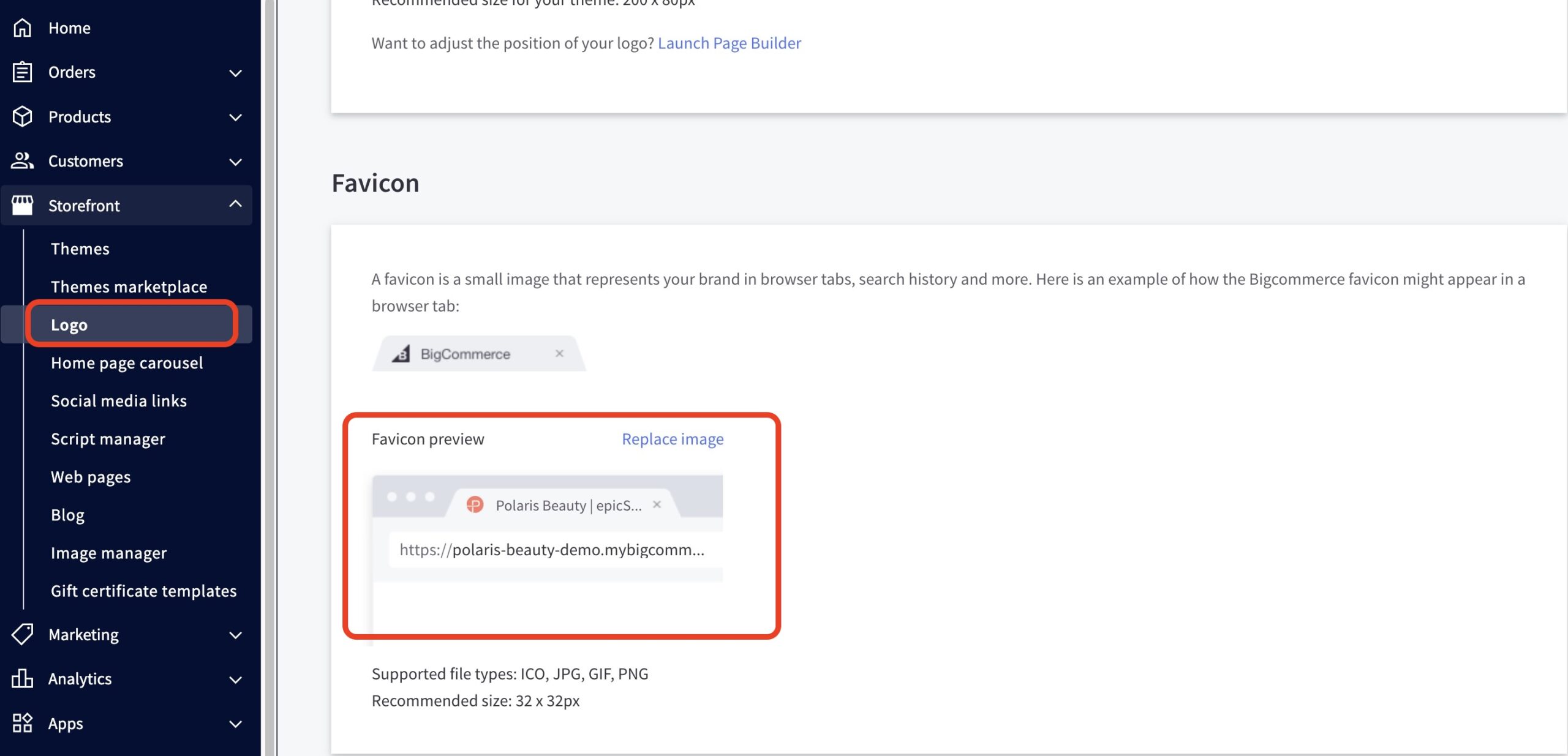This screenshot has width=1568, height=756.
Task: Click the Polaris Beauty favicon preview icon
Action: tap(475, 505)
